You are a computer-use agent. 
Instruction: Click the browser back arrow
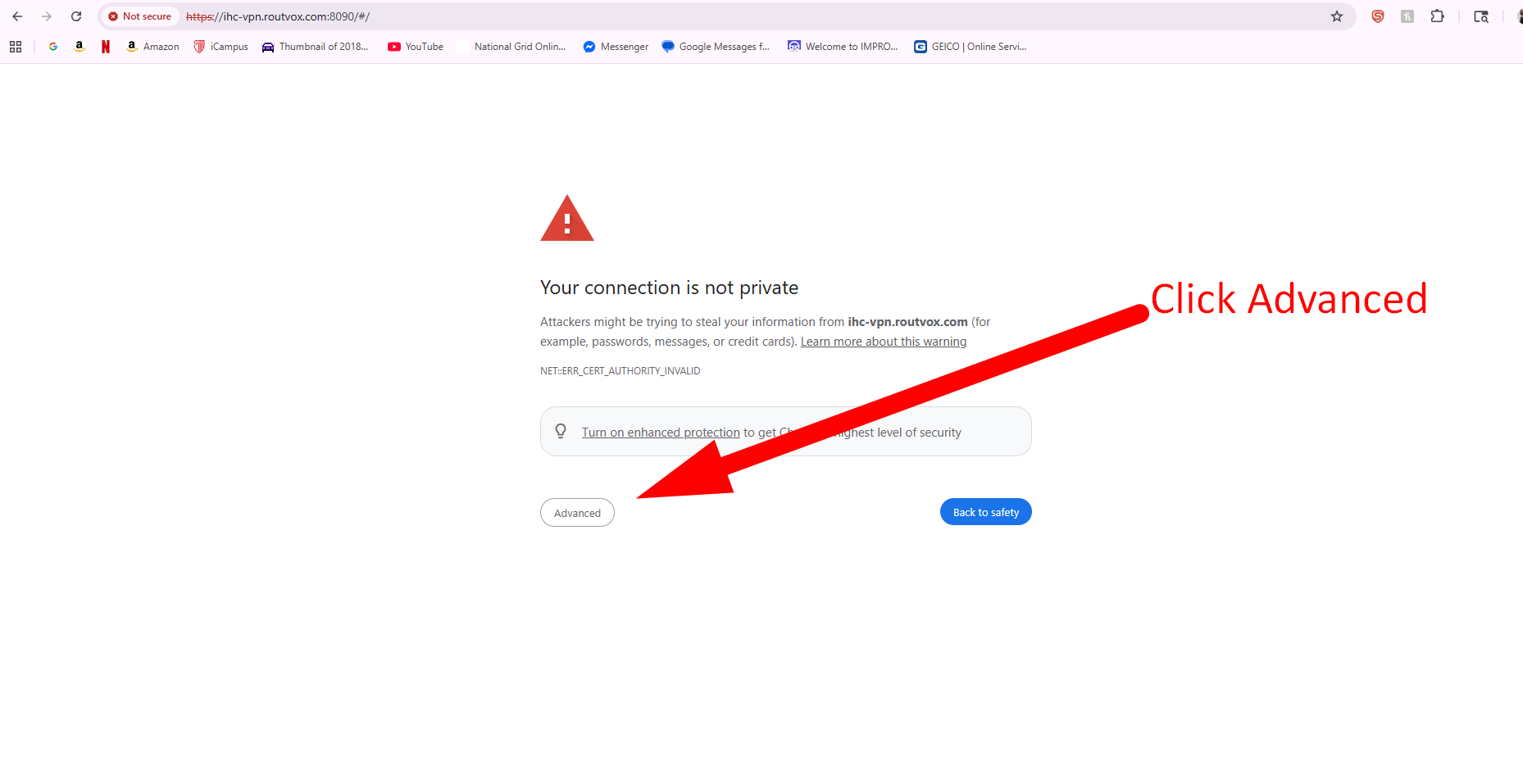pyautogui.click(x=17, y=16)
